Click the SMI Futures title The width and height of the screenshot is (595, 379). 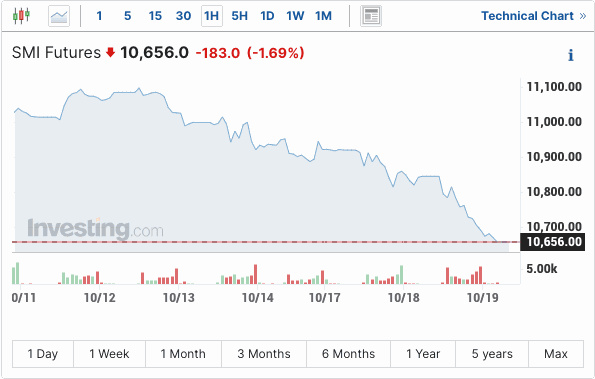tap(56, 52)
